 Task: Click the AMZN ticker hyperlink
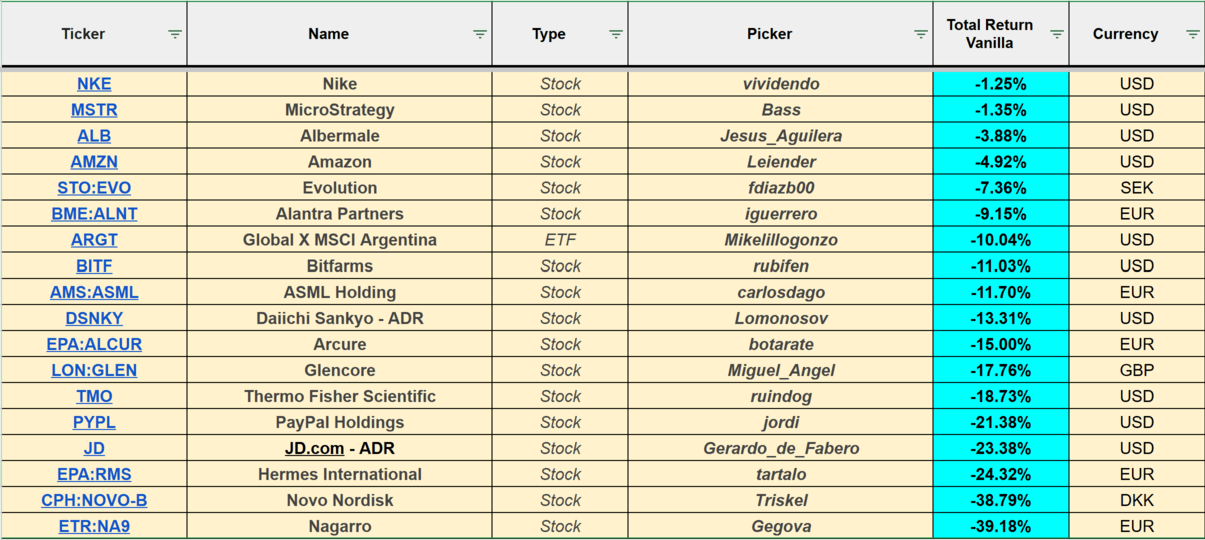tap(94, 162)
